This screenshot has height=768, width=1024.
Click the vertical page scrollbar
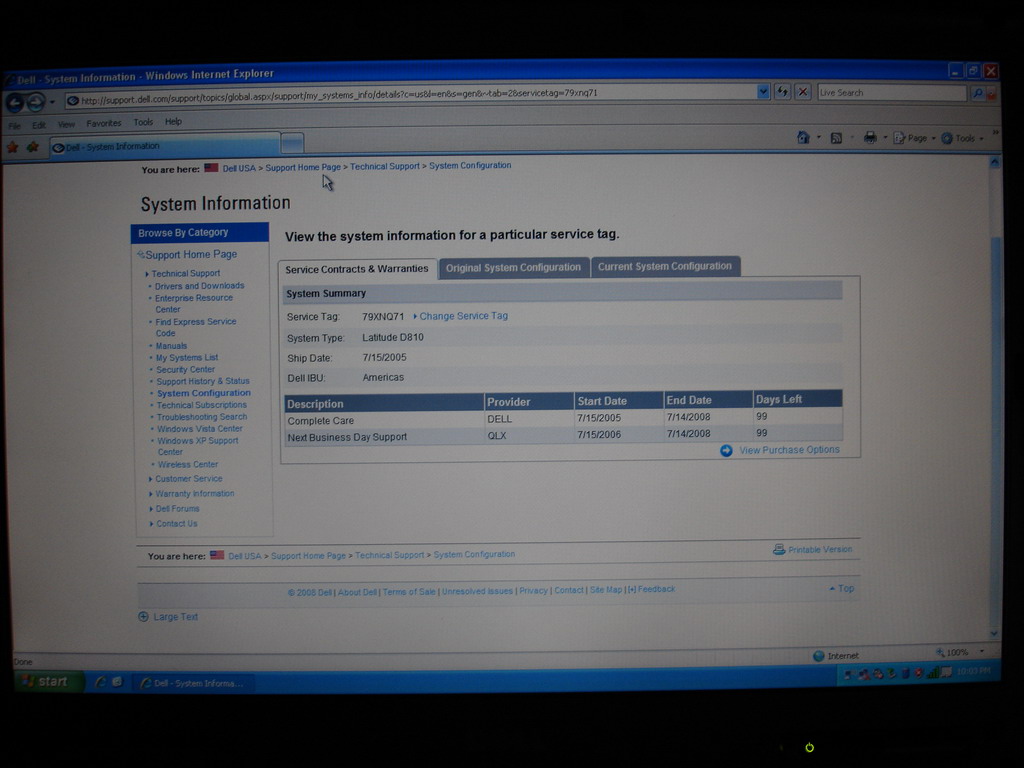[995, 398]
